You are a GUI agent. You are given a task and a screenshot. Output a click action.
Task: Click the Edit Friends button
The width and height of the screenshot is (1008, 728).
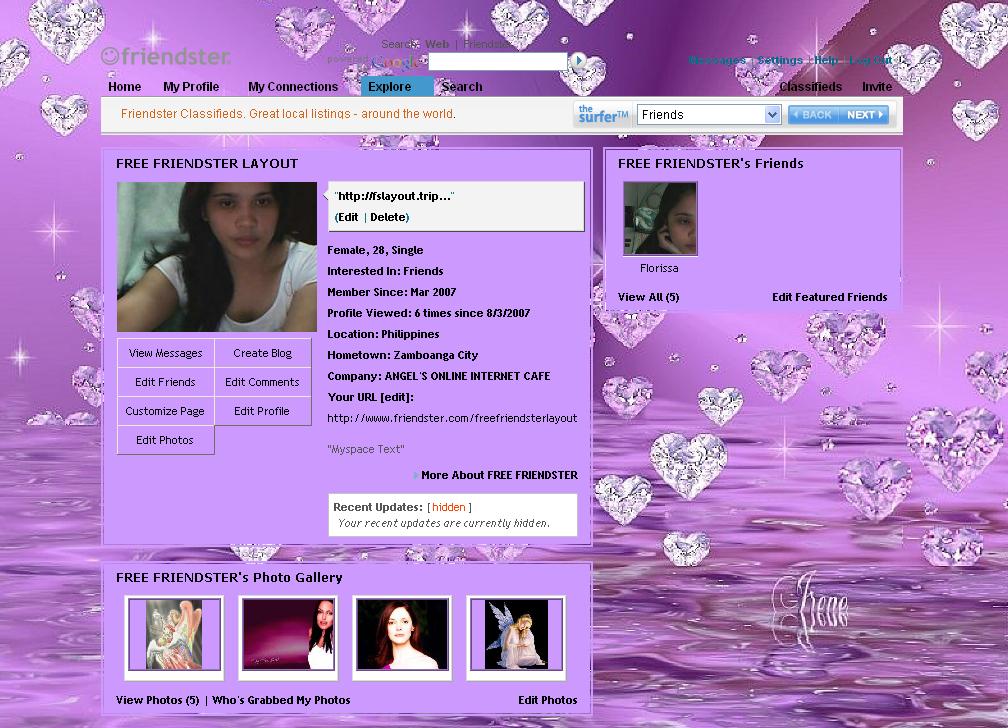point(165,382)
